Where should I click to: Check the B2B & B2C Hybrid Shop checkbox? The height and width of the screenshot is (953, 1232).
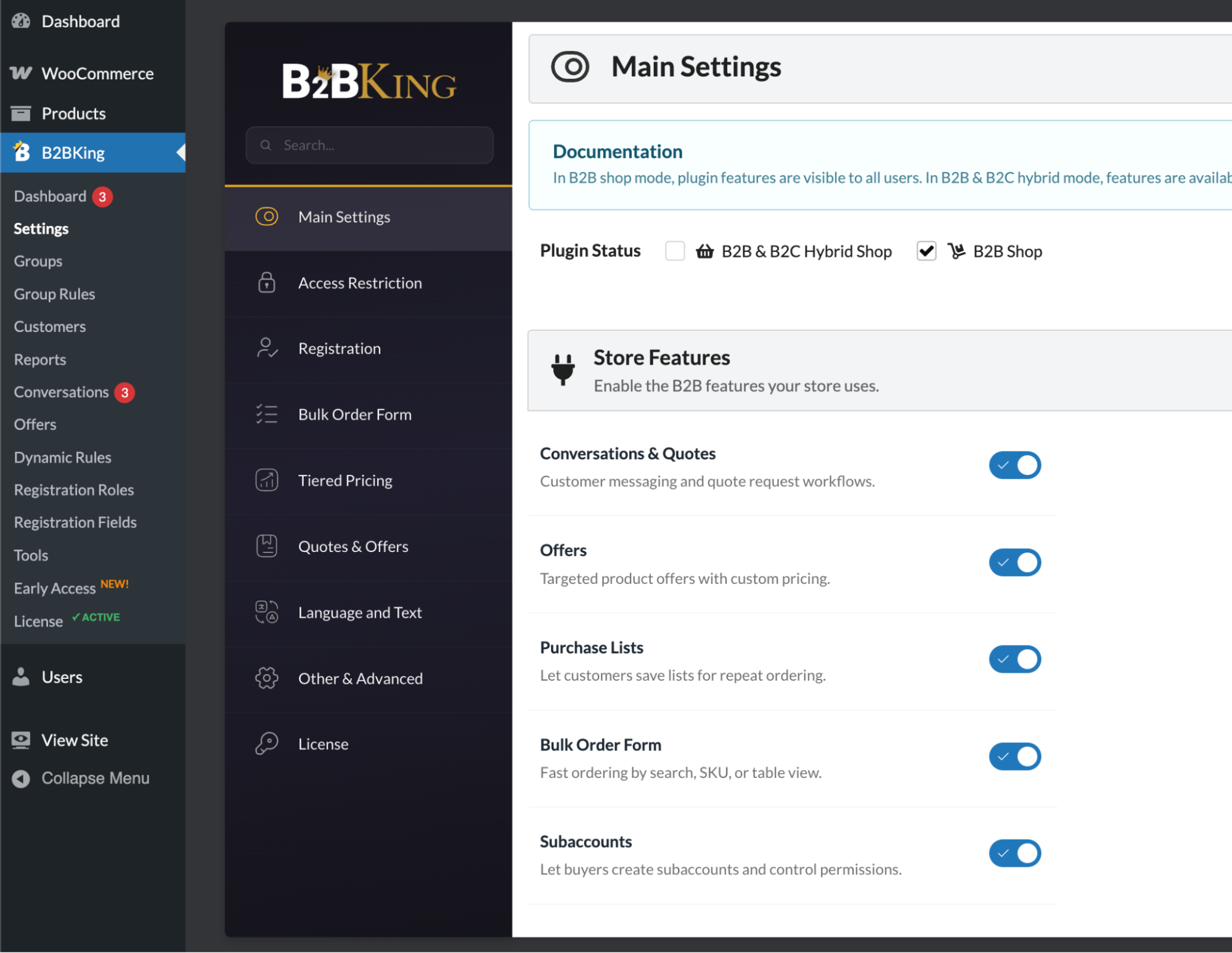675,251
